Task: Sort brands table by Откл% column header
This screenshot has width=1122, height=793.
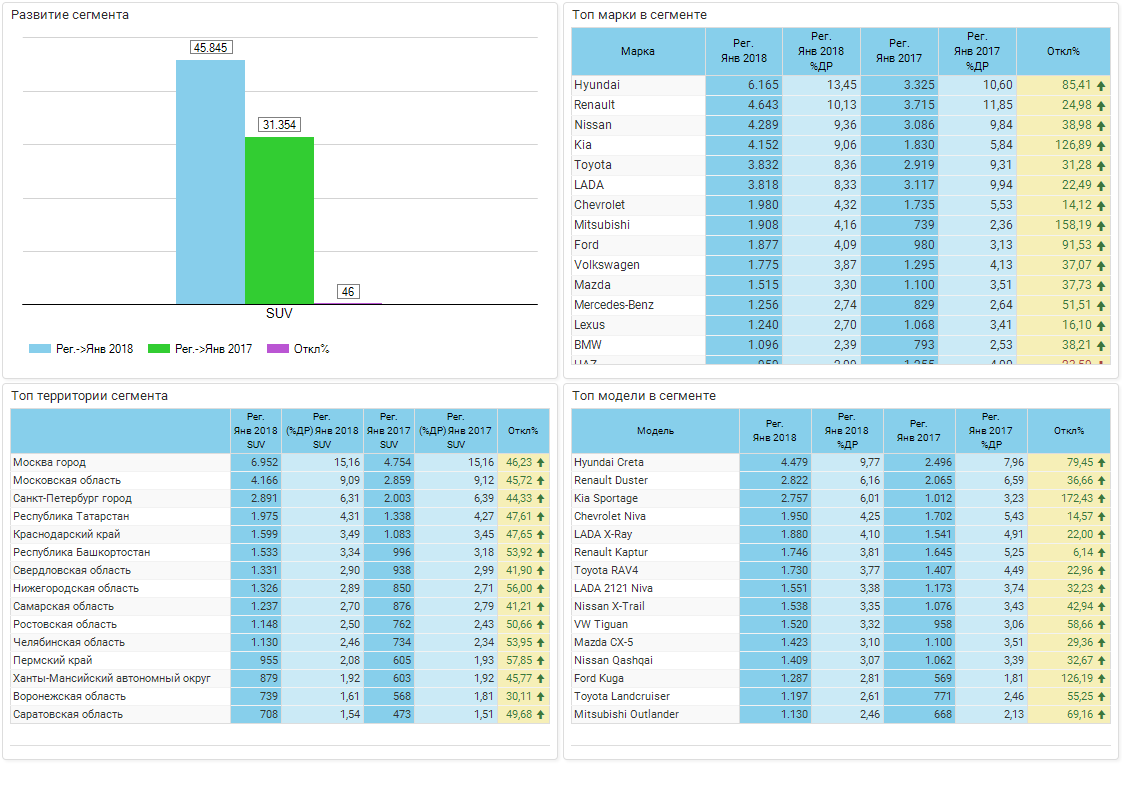Action: tap(1063, 52)
